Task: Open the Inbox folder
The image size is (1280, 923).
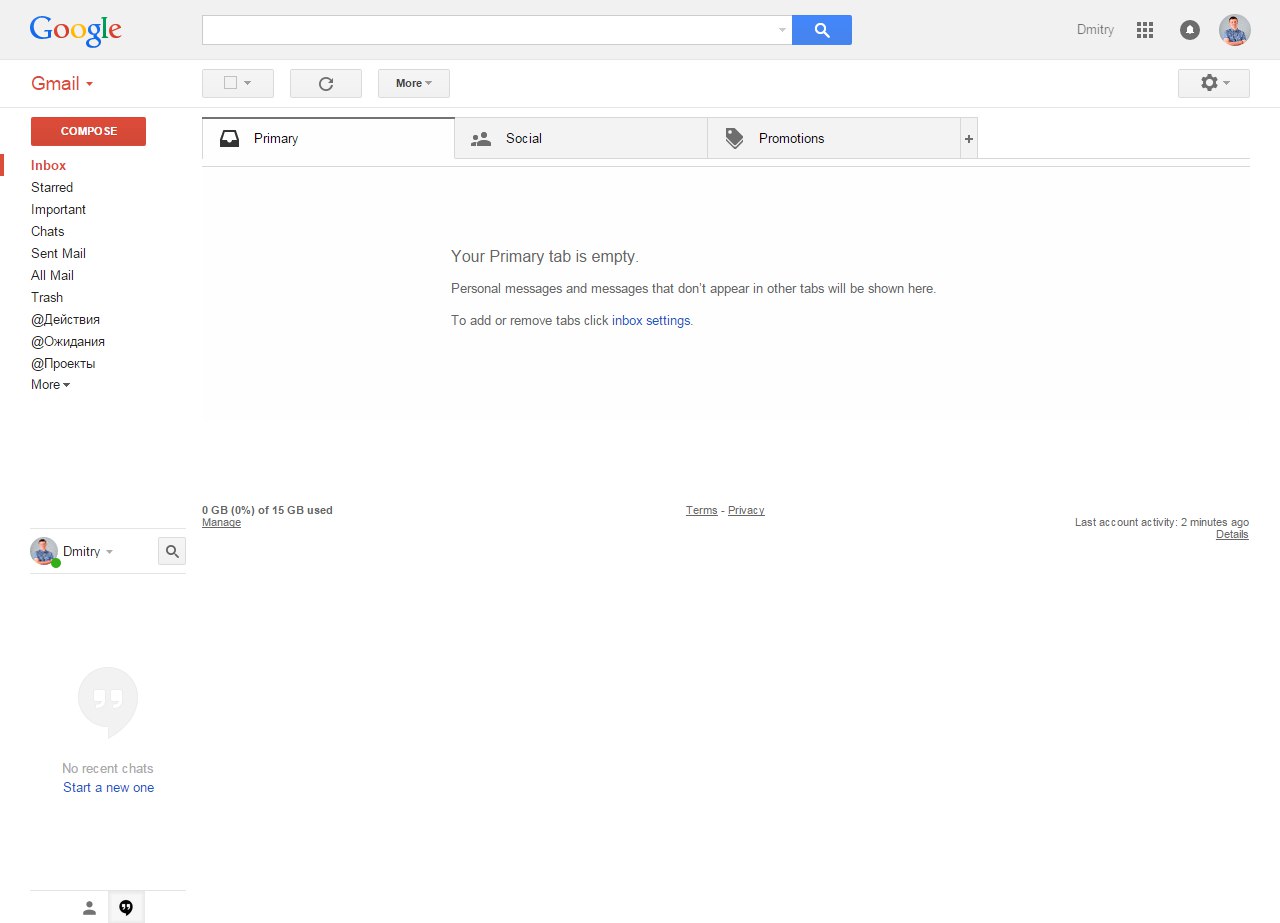Action: [48, 165]
